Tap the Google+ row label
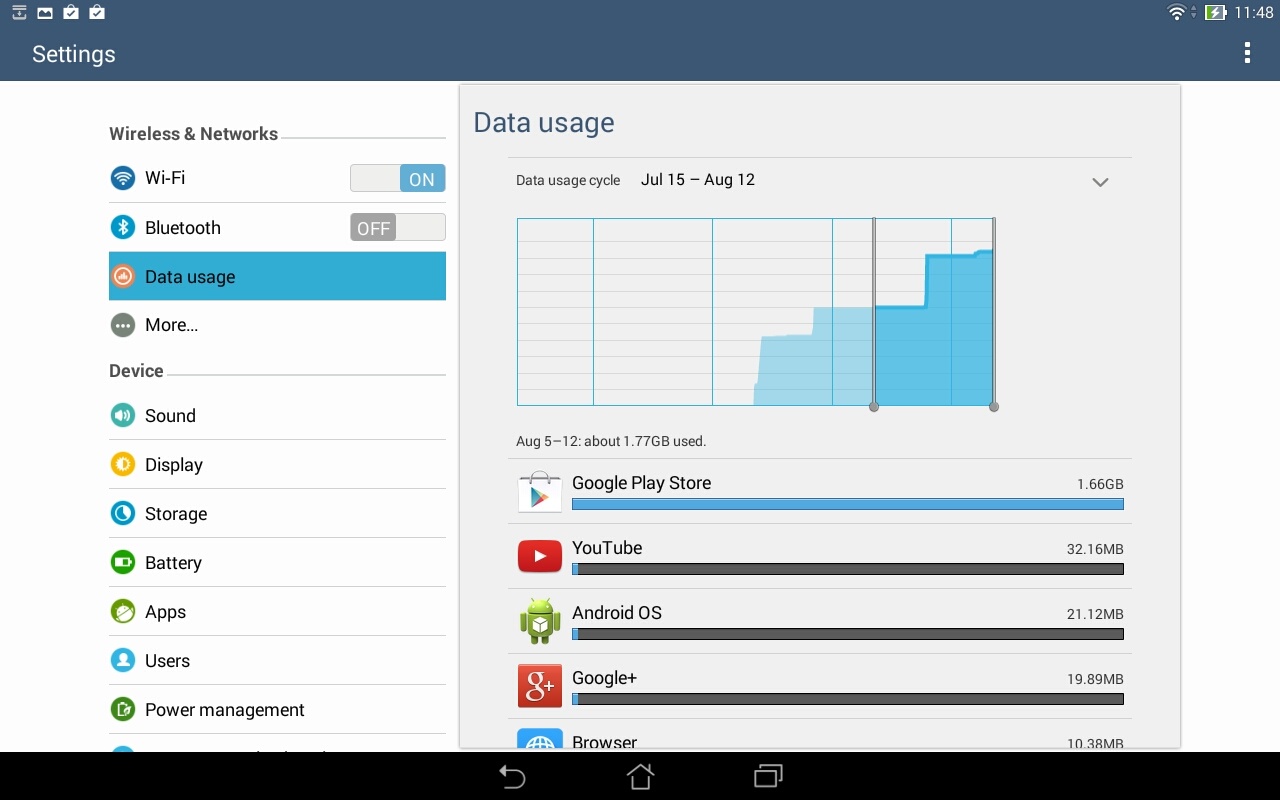1280x800 pixels. point(604,678)
